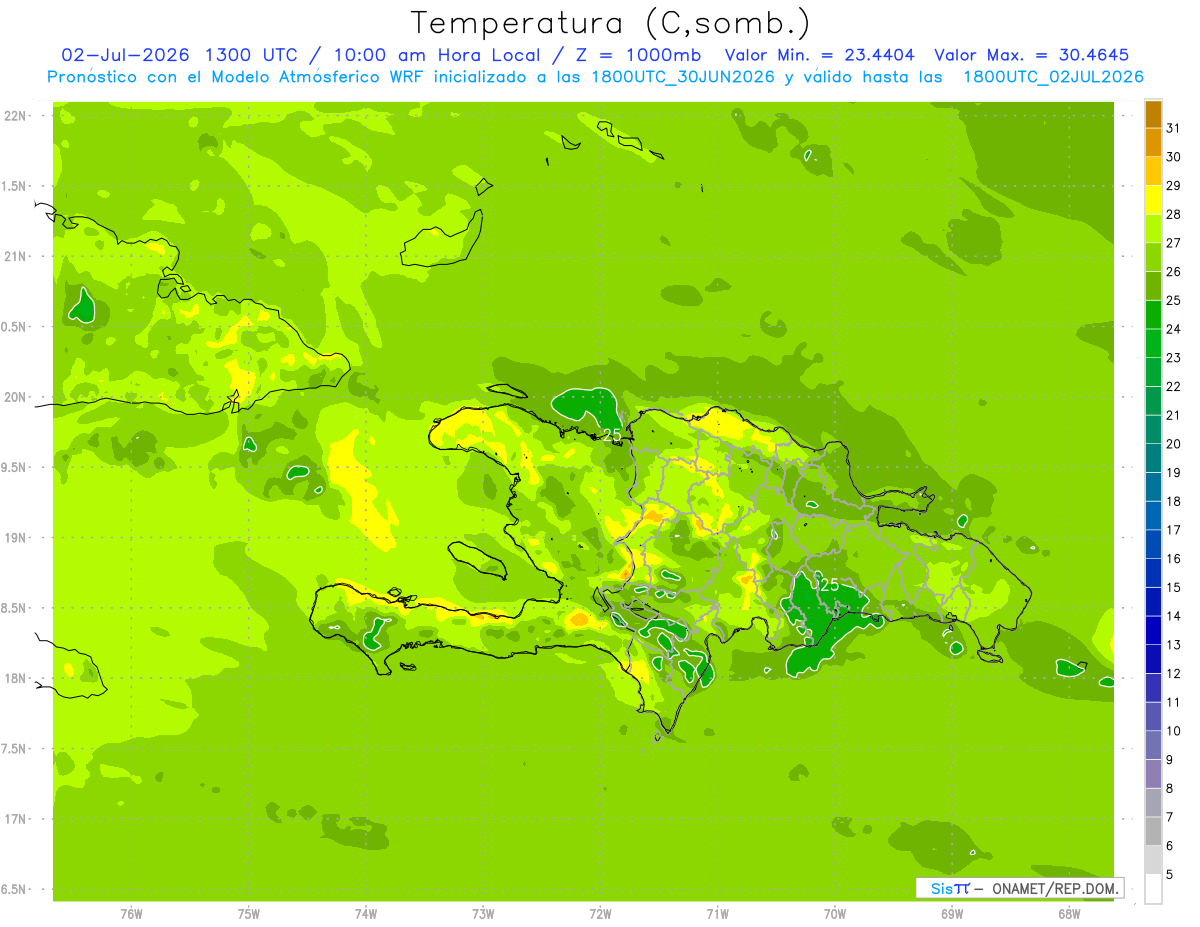Click the "73W" longitude axis label
Screen dimensions: 1200x927
(x=483, y=913)
